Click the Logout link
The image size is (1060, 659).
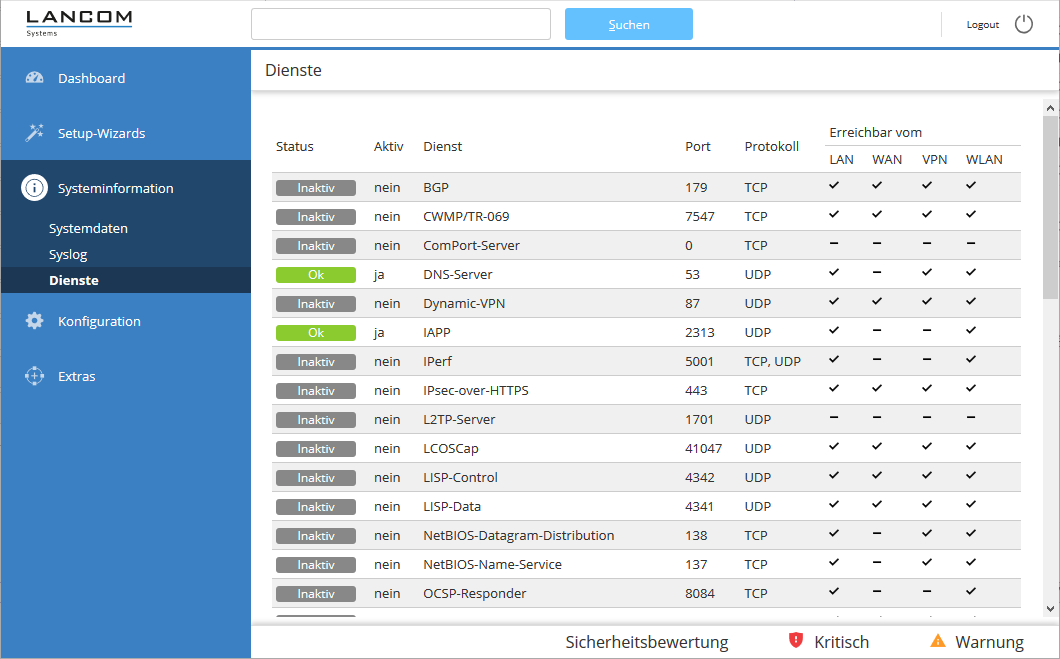coord(982,25)
